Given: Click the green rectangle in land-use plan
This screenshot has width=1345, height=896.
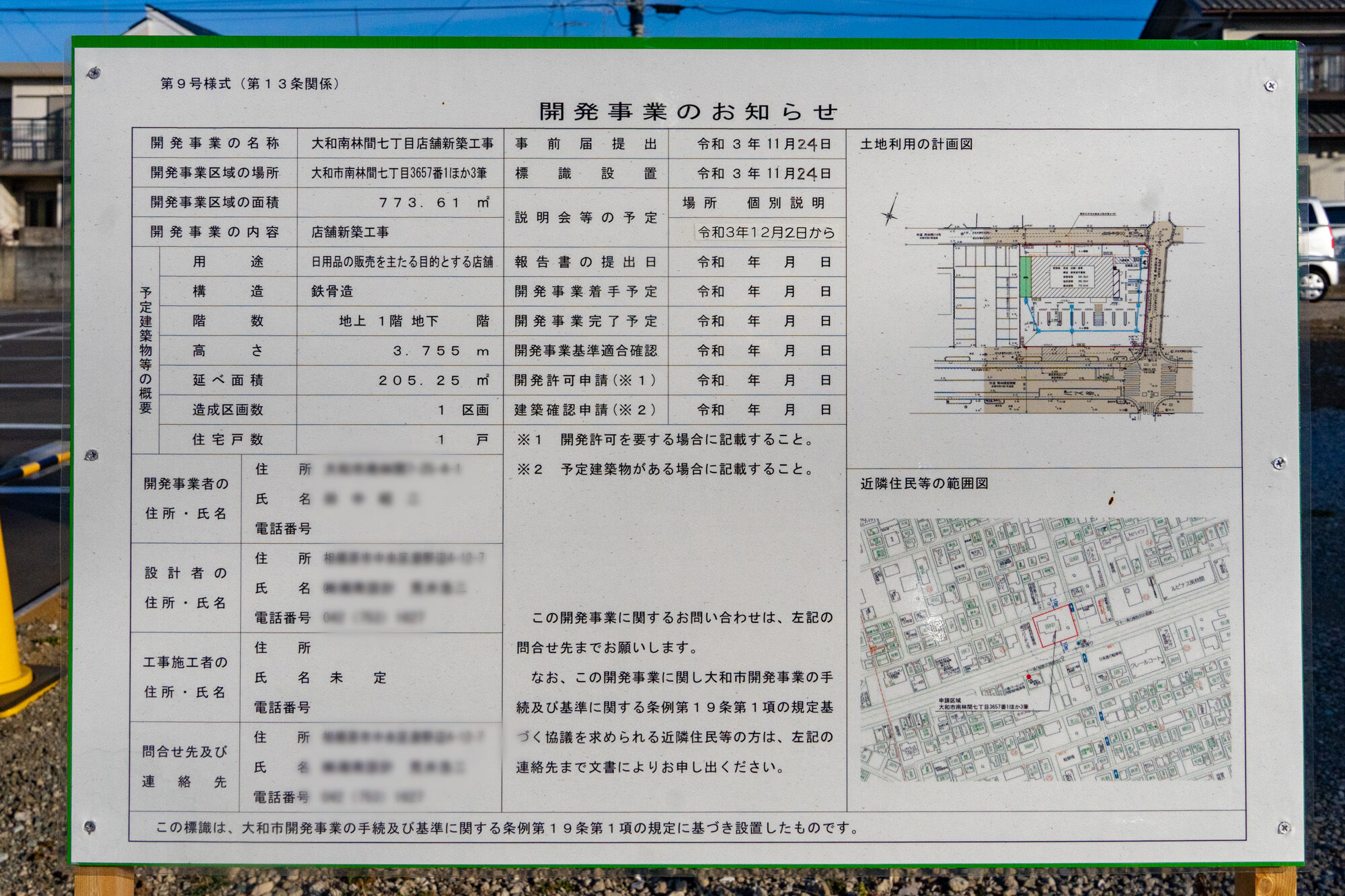Looking at the screenshot, I should pyautogui.click(x=1025, y=276).
